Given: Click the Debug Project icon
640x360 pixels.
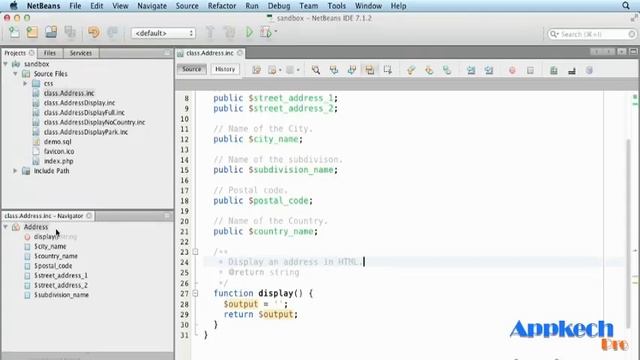Looking at the screenshot, I should tap(266, 32).
